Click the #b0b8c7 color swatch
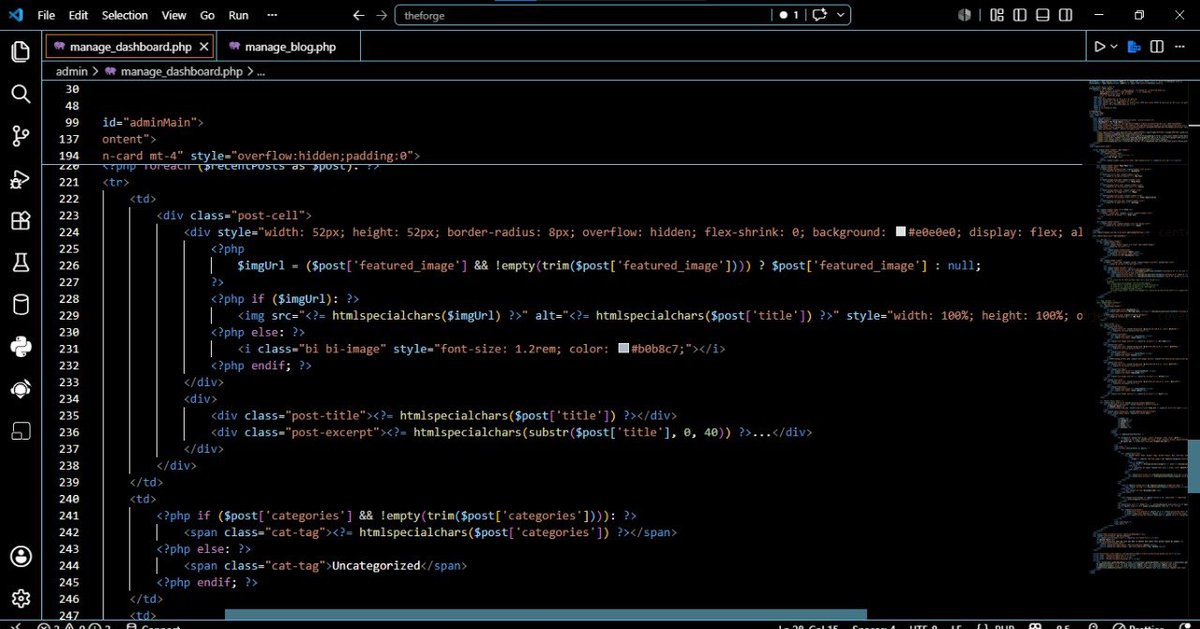This screenshot has height=629, width=1200. (x=623, y=348)
